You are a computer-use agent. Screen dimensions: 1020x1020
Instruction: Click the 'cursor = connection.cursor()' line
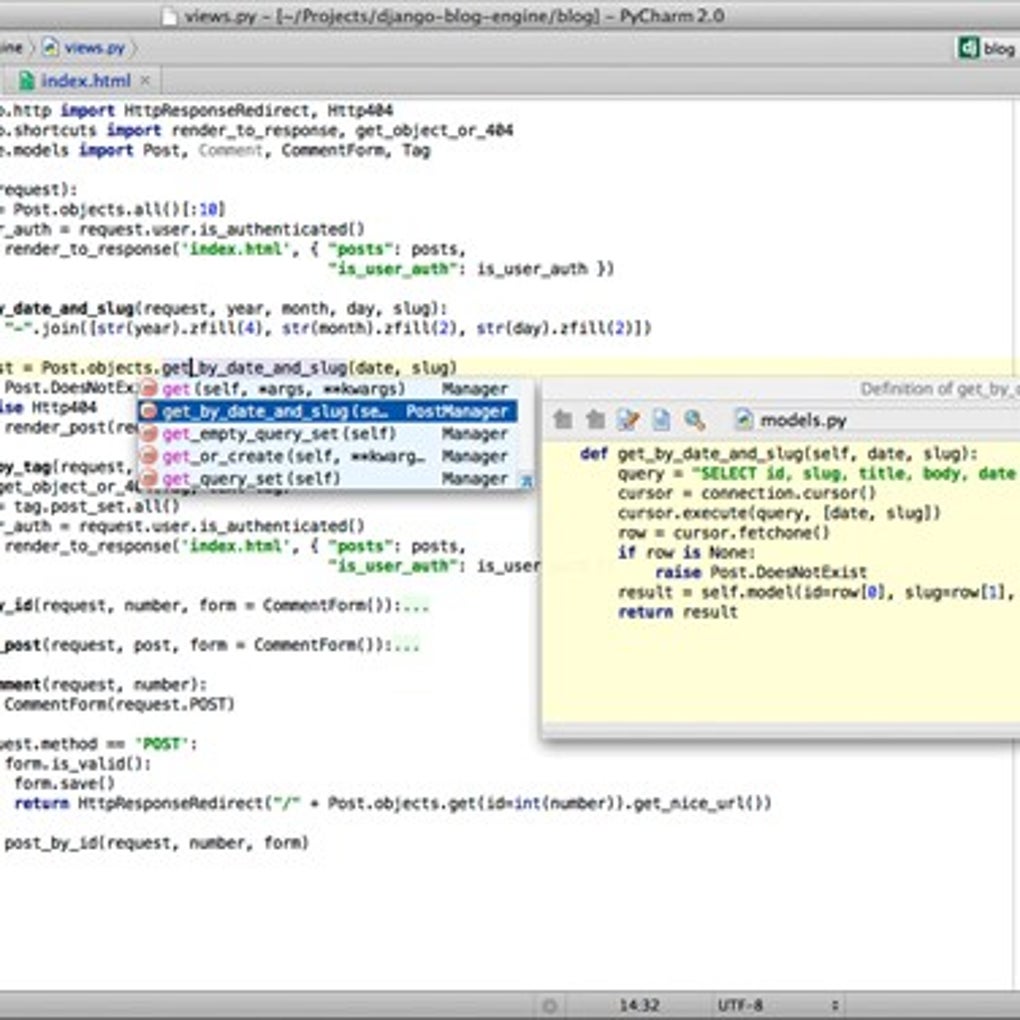[x=747, y=494]
